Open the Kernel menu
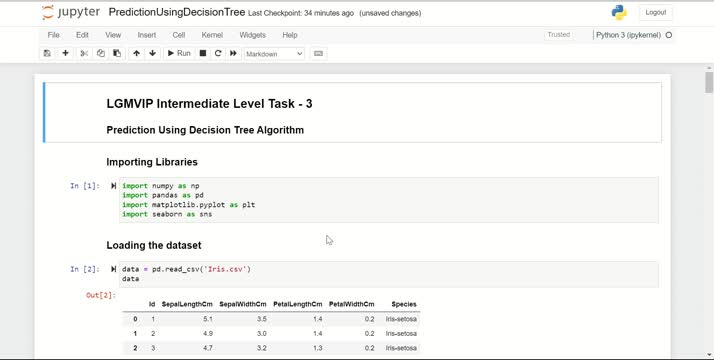 (212, 35)
